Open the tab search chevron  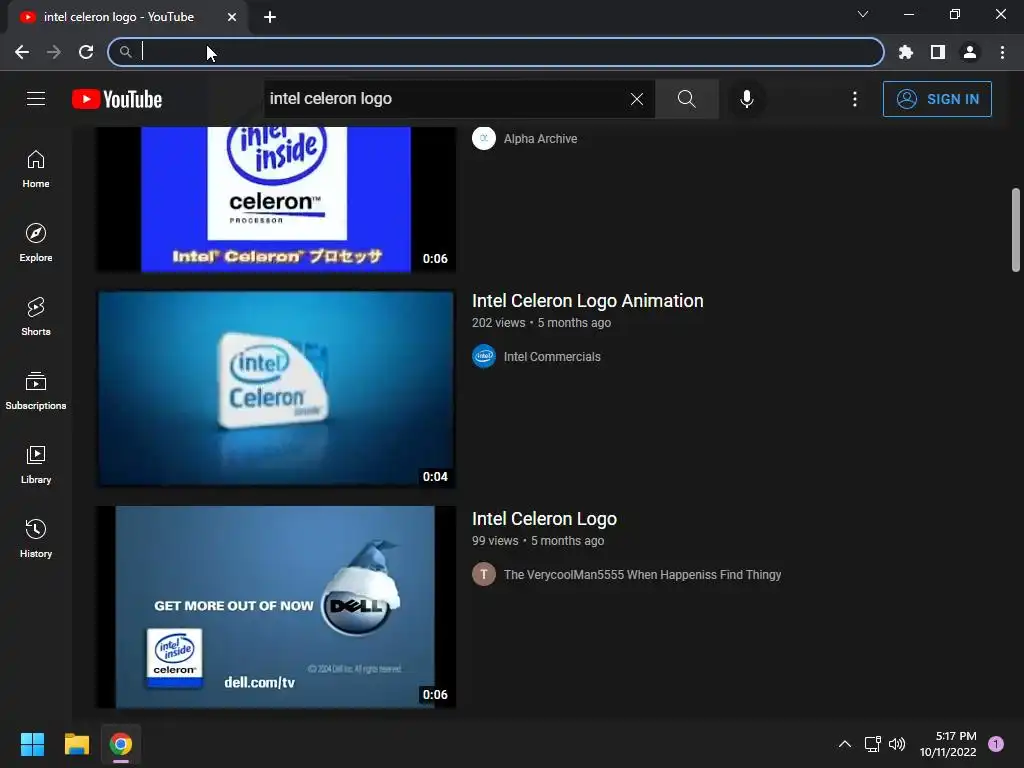tap(863, 14)
